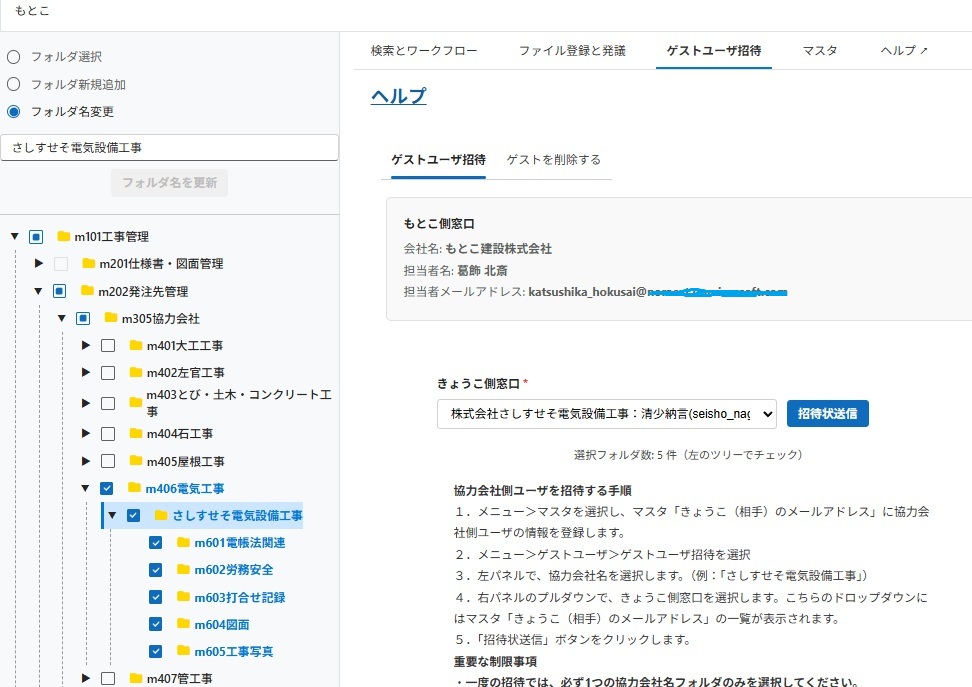972x687 pixels.
Task: Open the ゲストを削除する tab
Action: pos(553,160)
